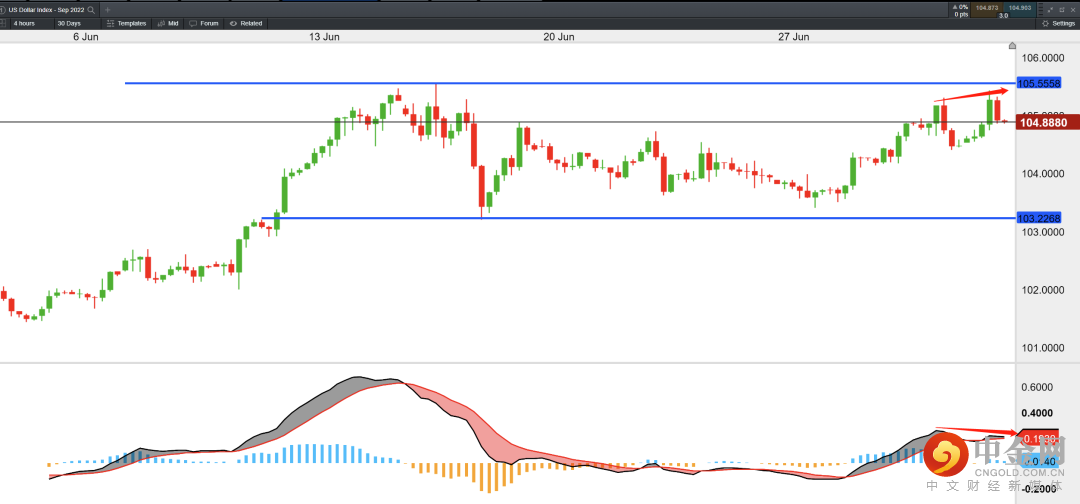Select the 103.2268 support line label

(x=1038, y=218)
